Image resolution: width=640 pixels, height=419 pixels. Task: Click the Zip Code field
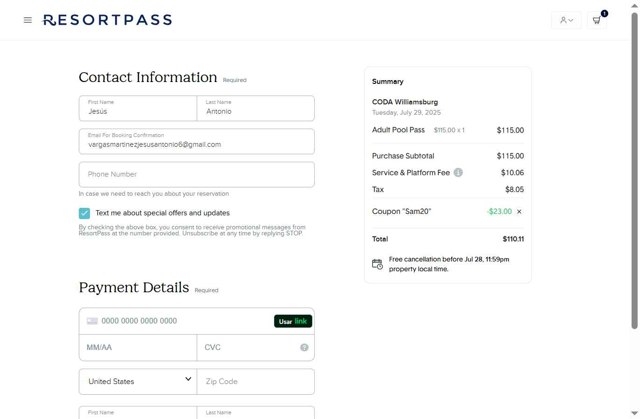(x=256, y=381)
